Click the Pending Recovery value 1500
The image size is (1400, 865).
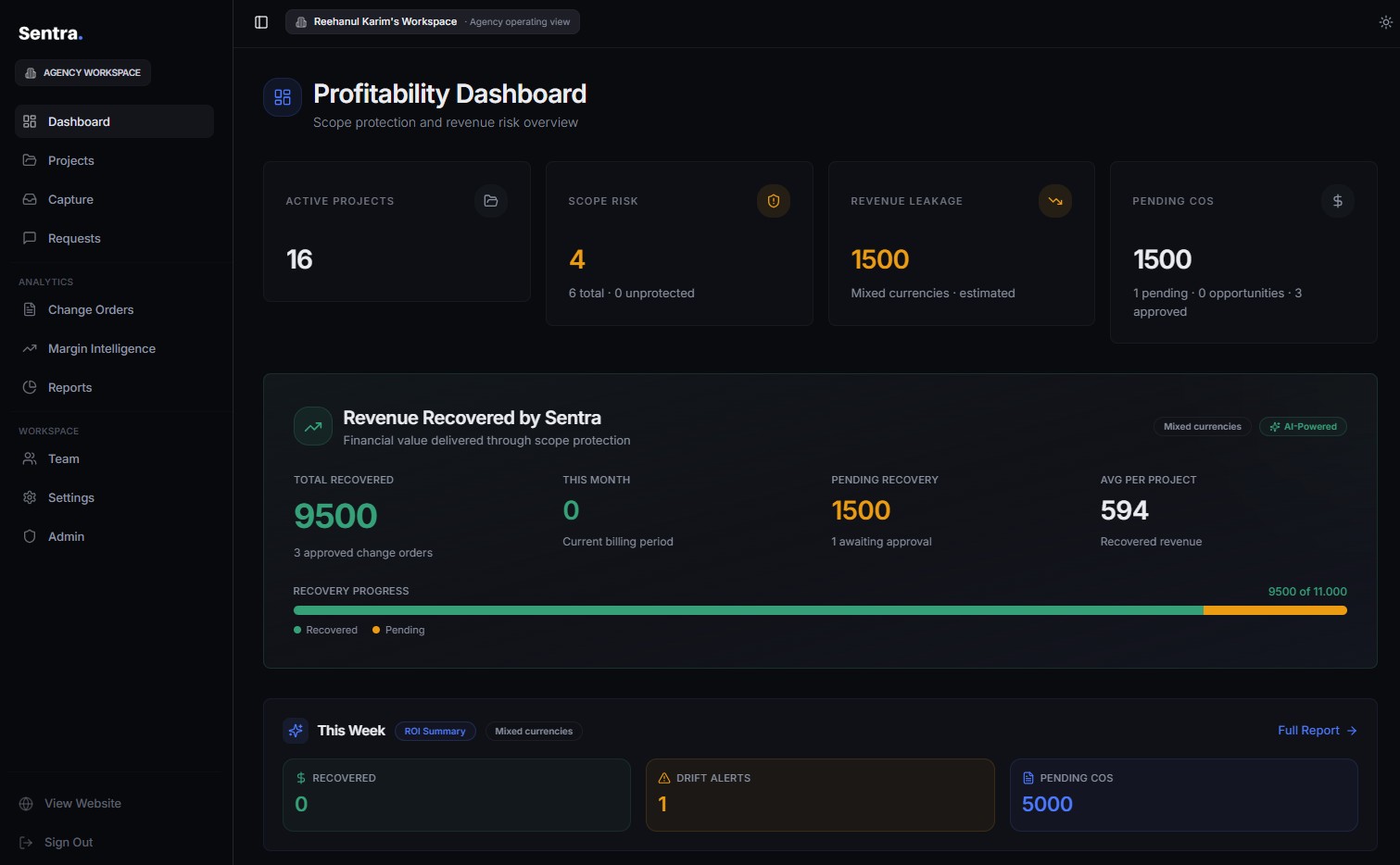coord(861,510)
